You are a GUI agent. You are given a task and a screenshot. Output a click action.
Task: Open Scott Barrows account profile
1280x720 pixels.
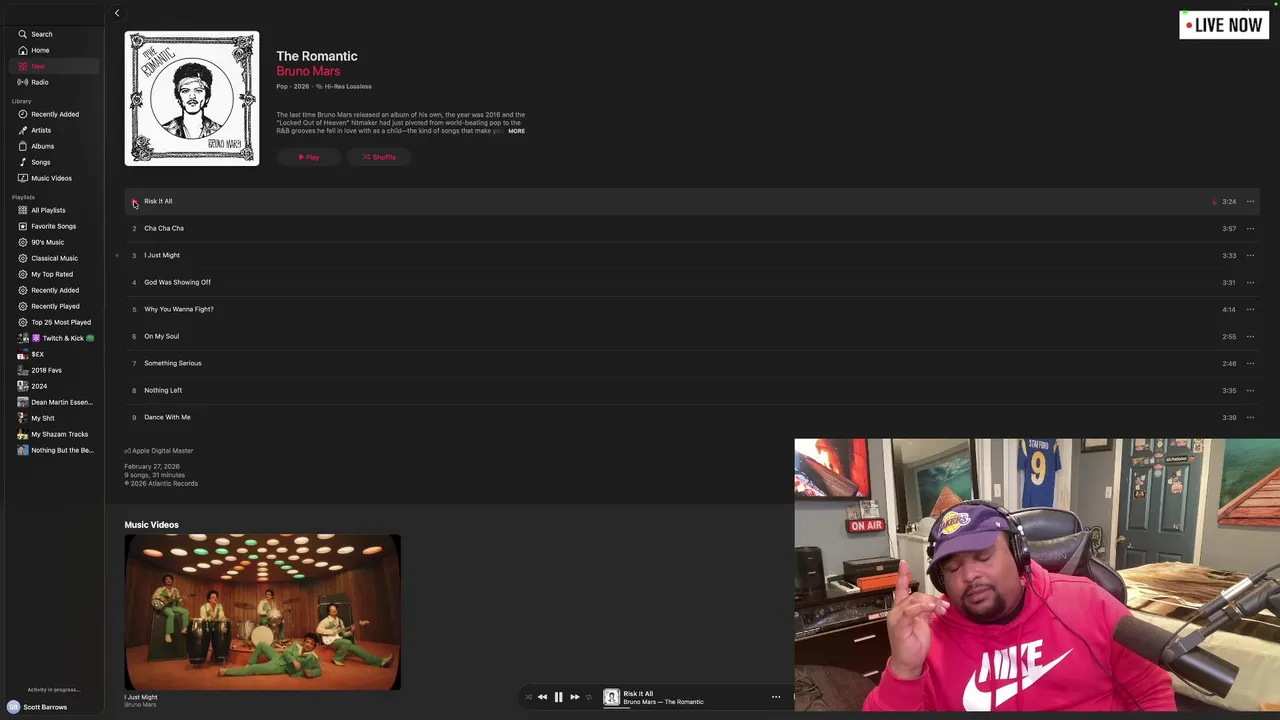tap(38, 707)
